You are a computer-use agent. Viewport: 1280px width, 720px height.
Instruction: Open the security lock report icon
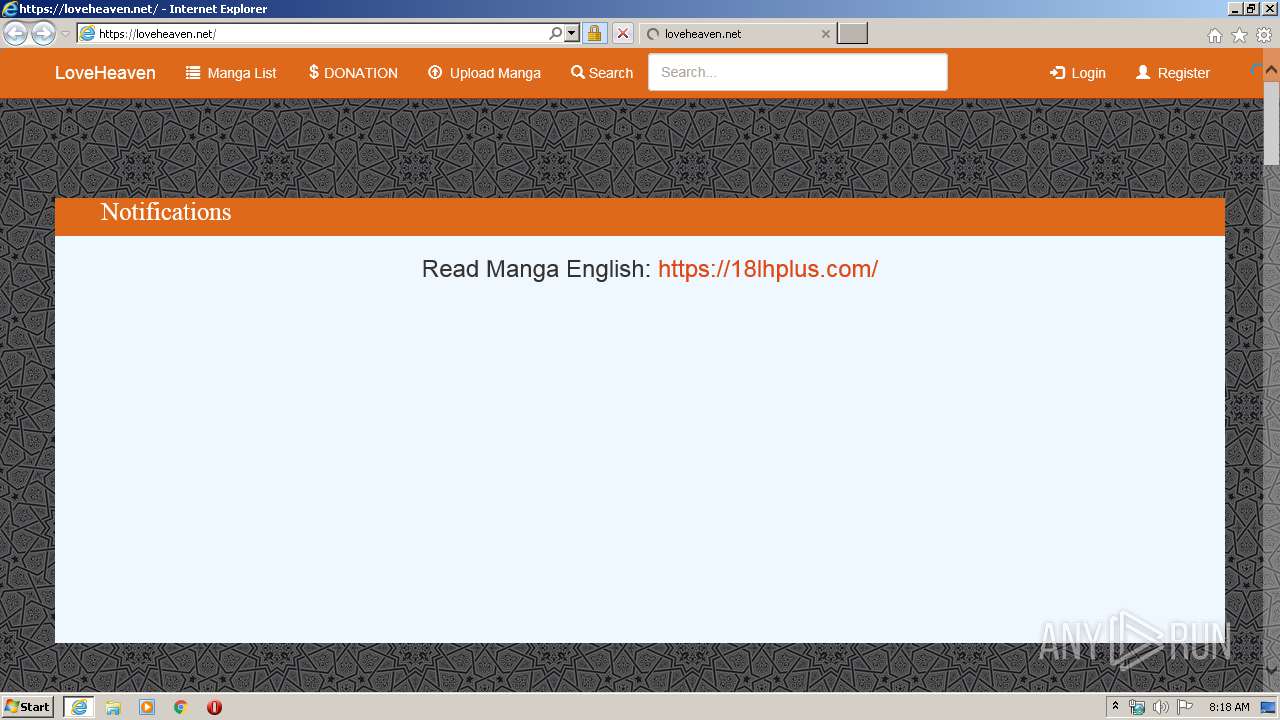(594, 33)
